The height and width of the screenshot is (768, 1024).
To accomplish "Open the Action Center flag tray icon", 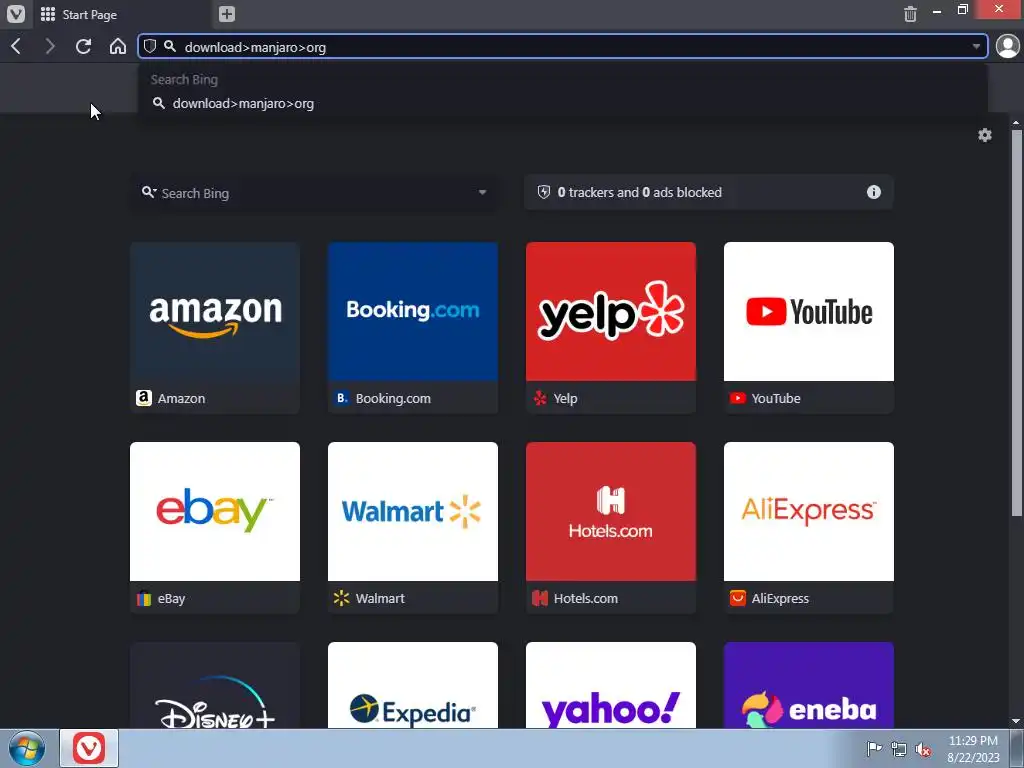I will pyautogui.click(x=873, y=749).
